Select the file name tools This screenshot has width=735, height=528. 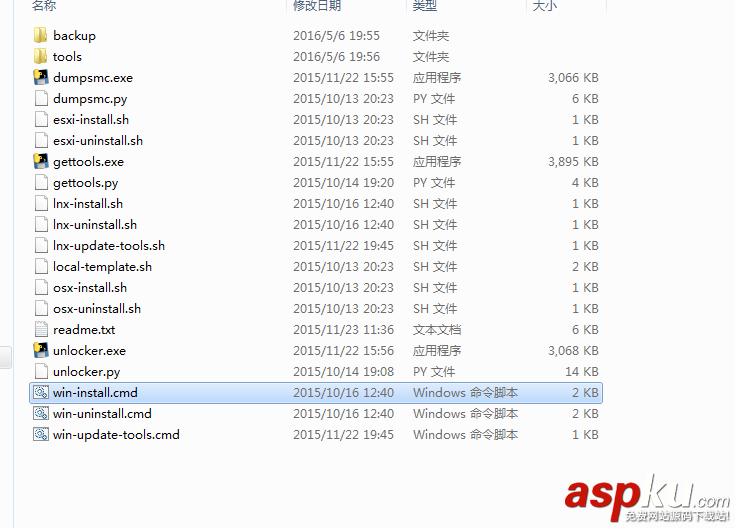coord(67,57)
